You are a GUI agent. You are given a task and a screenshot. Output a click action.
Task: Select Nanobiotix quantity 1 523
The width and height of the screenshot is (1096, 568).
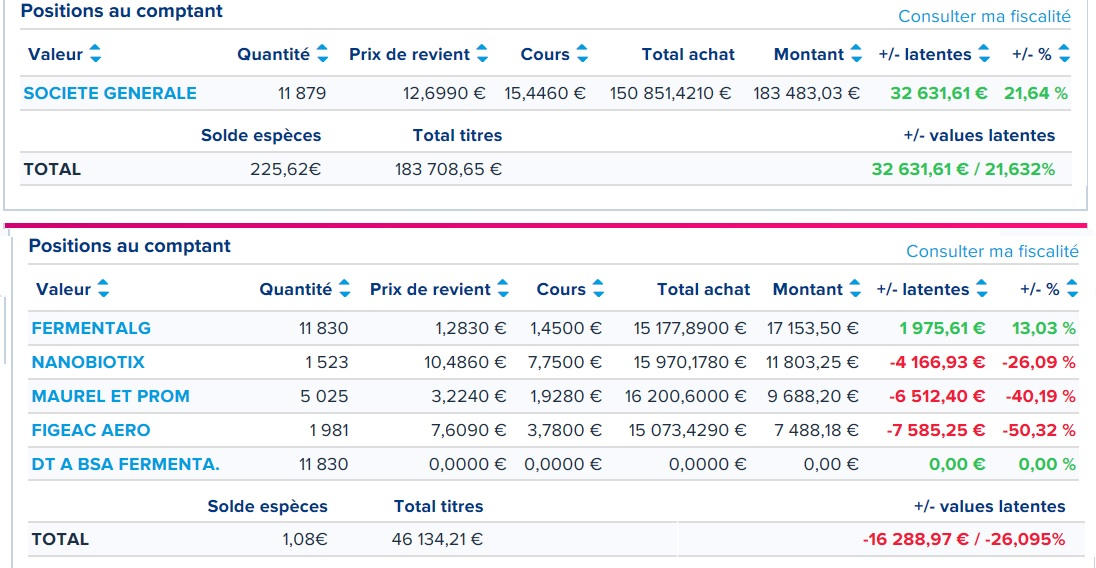326,362
